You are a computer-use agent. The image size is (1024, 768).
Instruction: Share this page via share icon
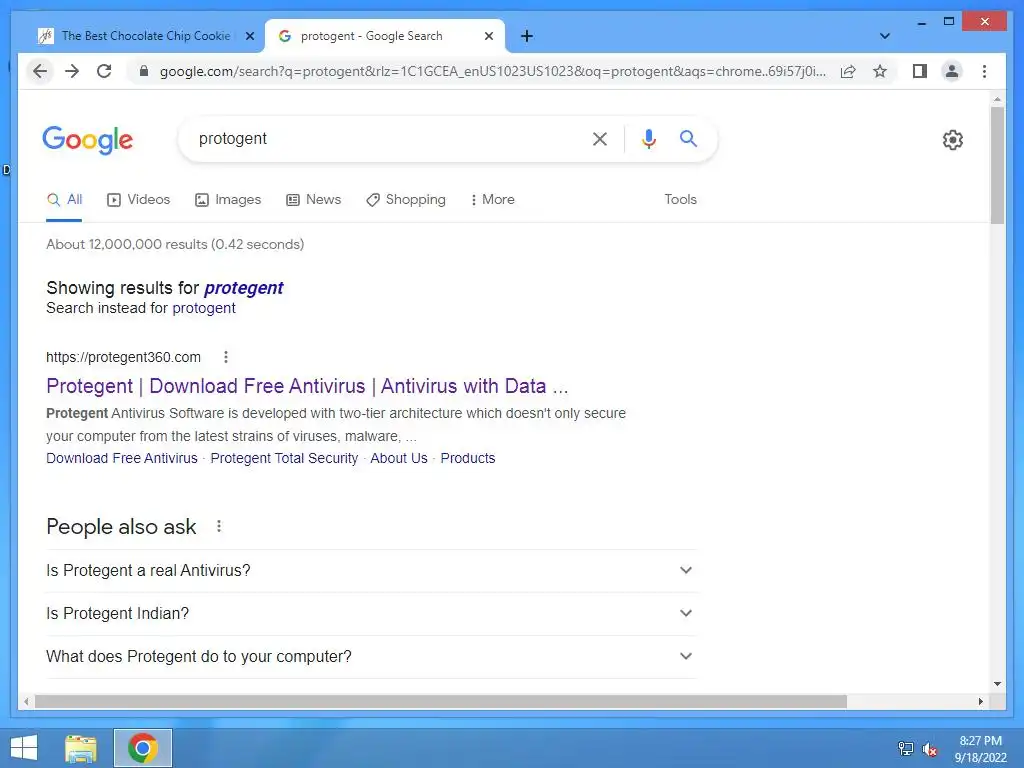[x=848, y=71]
